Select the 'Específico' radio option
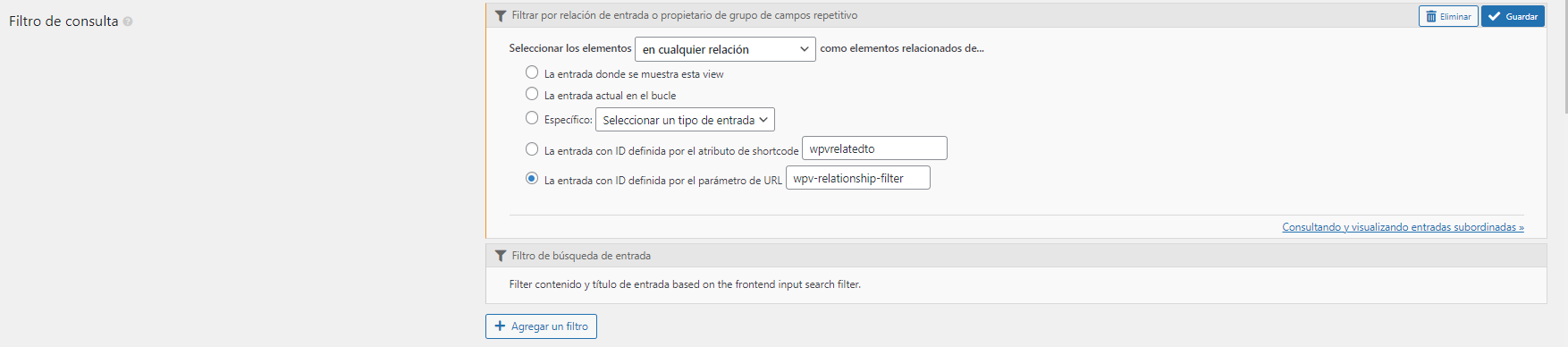 pyautogui.click(x=532, y=118)
